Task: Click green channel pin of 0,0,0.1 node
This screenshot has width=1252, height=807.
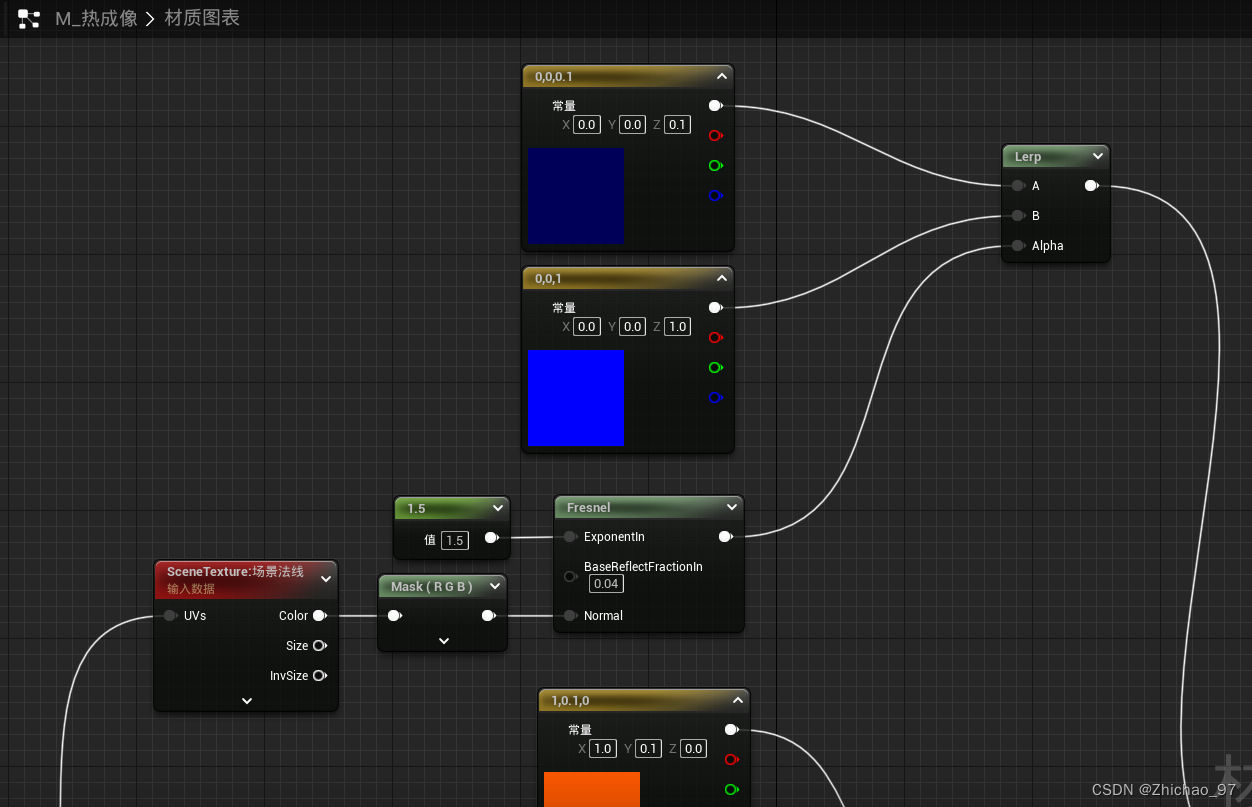Action: tap(715, 165)
